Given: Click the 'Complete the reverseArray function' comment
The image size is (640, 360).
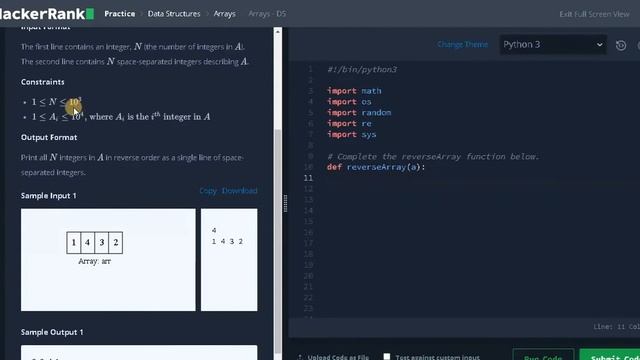Looking at the screenshot, I should point(433,156).
